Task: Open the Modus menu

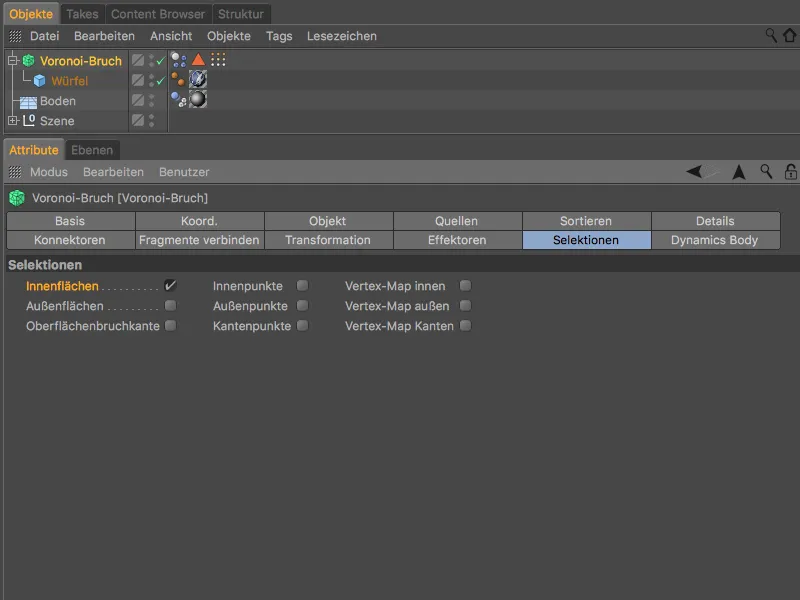Action: pos(48,172)
